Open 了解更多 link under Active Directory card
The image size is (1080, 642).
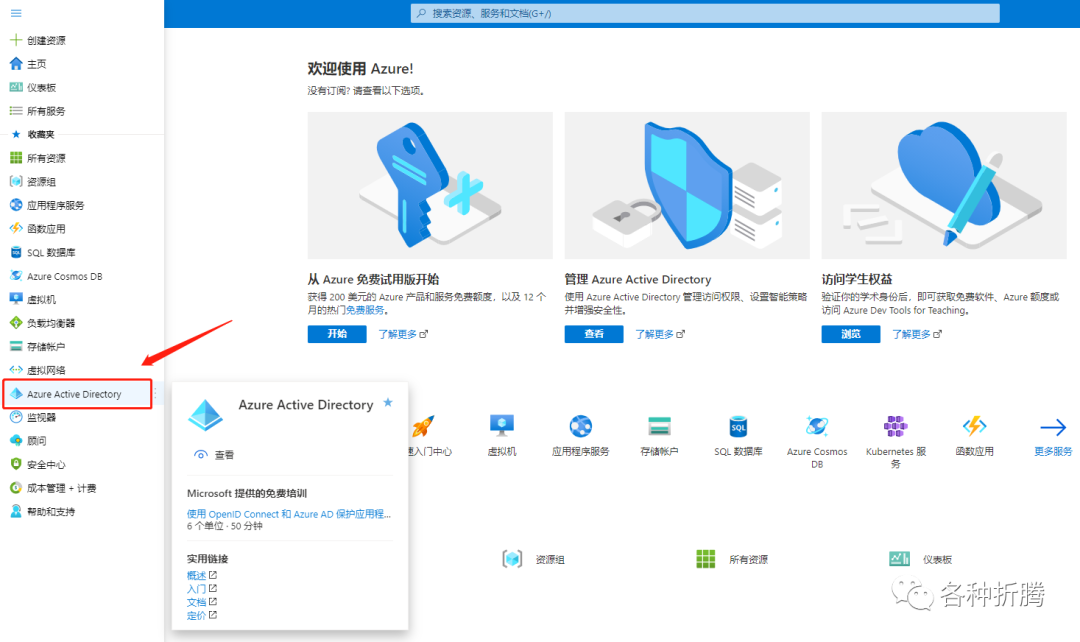tap(659, 334)
